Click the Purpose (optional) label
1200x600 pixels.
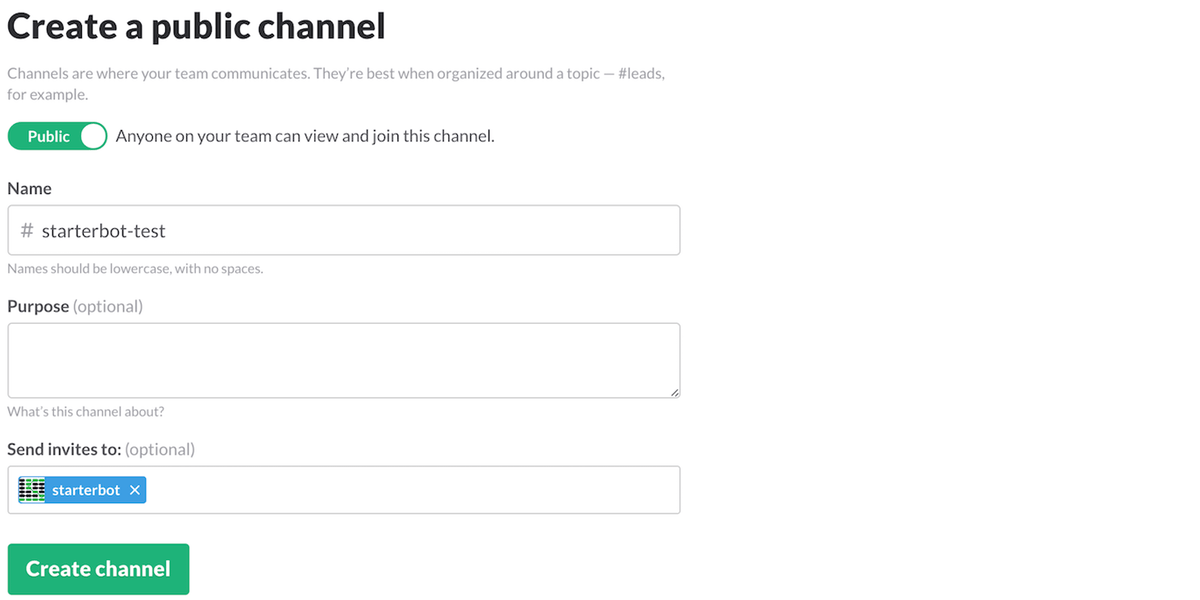point(75,306)
